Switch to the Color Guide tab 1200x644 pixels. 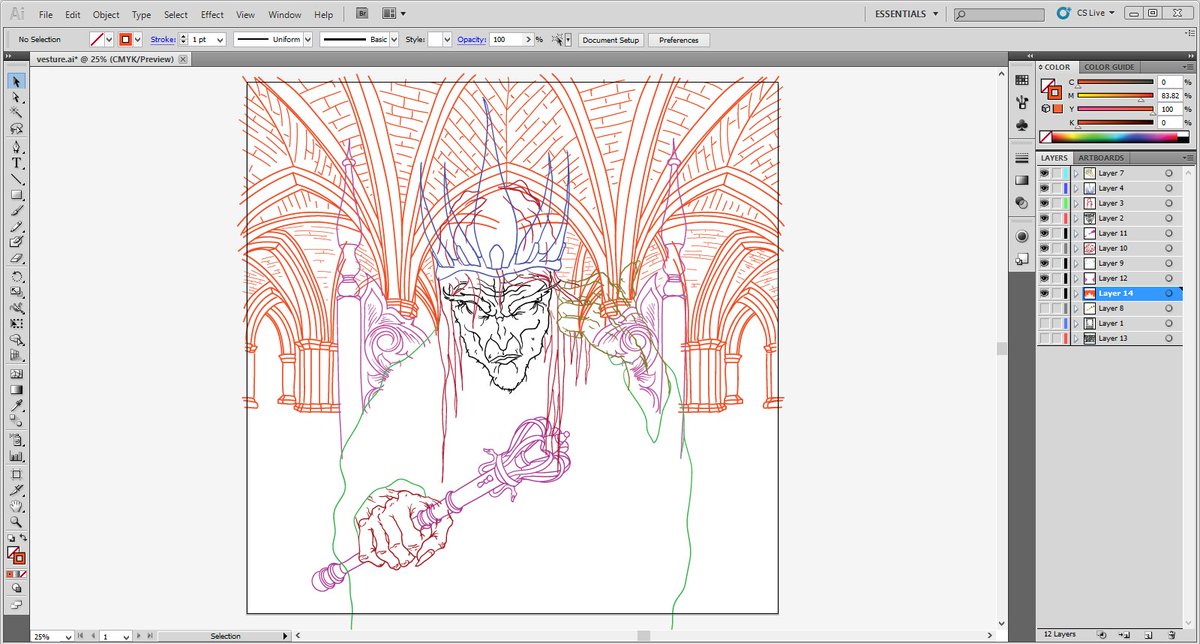tap(1109, 67)
